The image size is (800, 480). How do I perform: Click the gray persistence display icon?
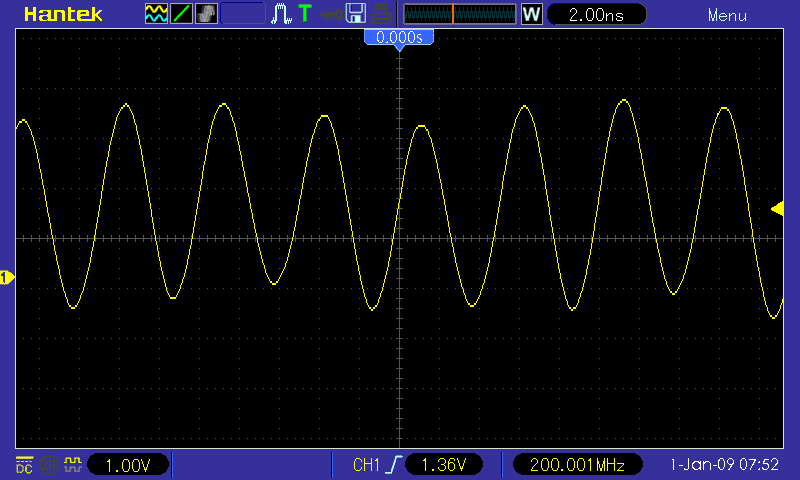[x=206, y=14]
